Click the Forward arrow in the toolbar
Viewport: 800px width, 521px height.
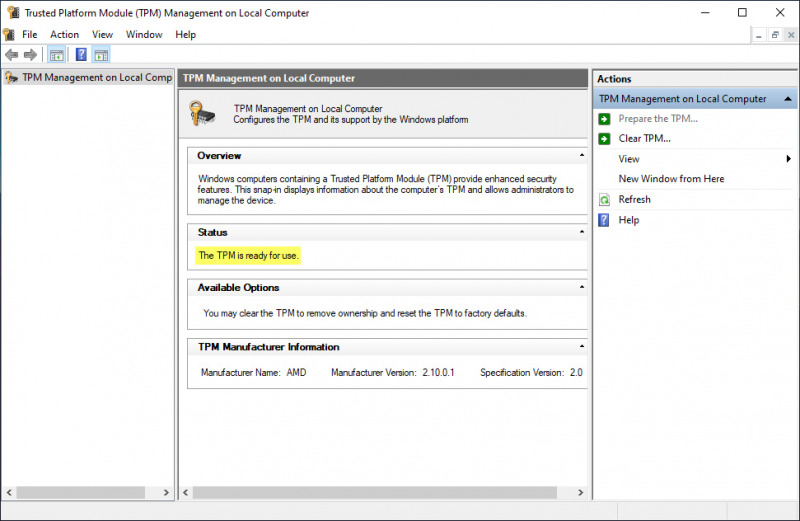point(31,55)
